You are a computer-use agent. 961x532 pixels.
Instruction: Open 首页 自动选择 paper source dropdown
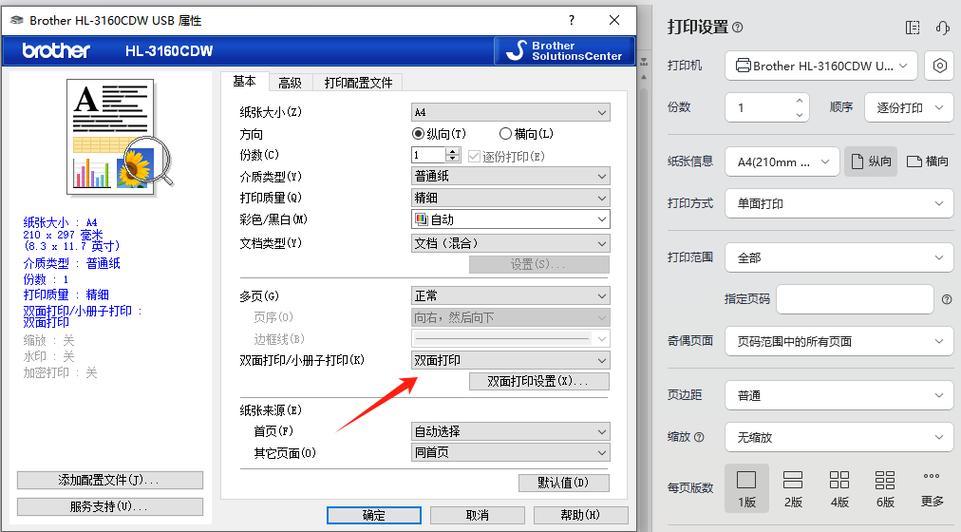pos(511,431)
